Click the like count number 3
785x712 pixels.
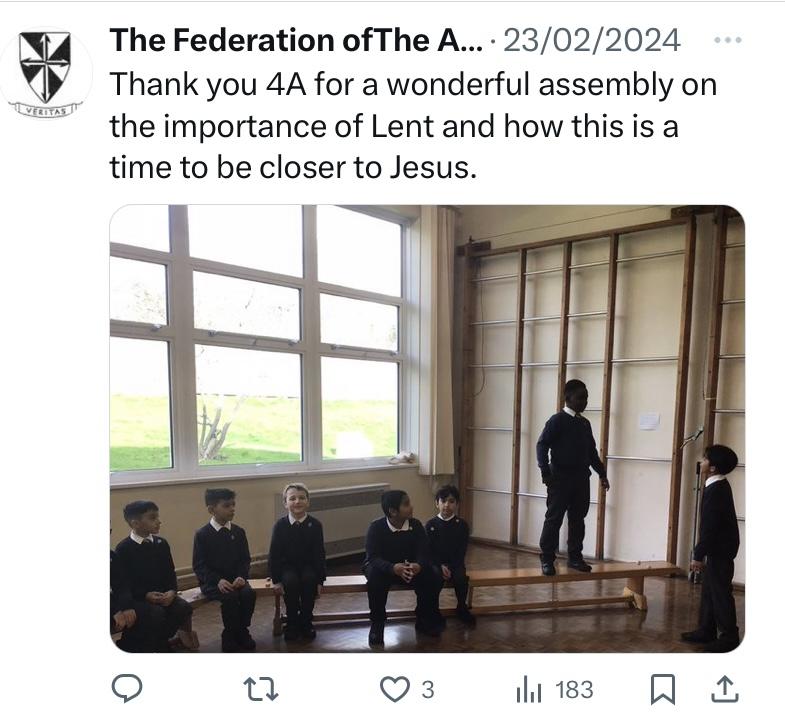(427, 689)
